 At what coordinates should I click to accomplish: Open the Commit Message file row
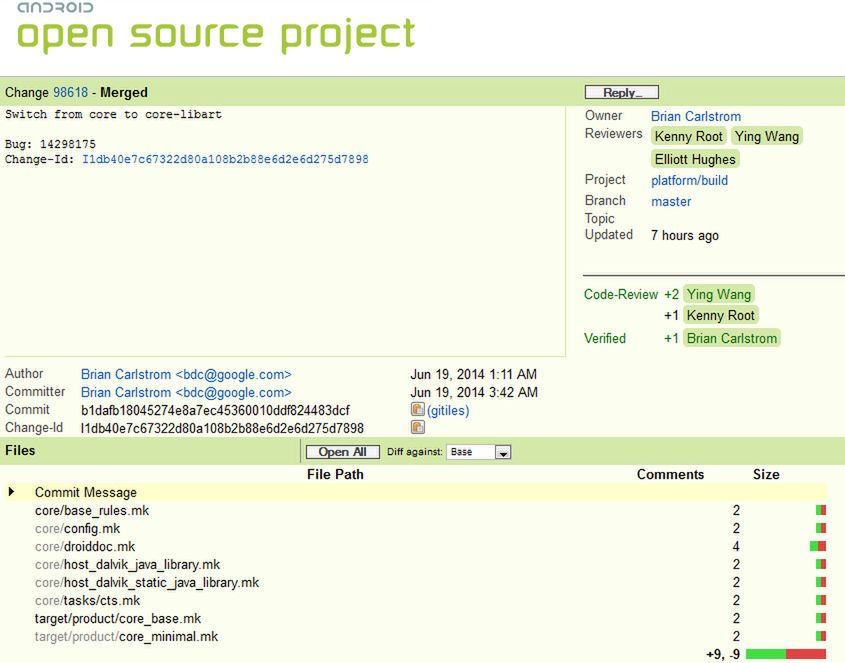pyautogui.click(x=86, y=492)
